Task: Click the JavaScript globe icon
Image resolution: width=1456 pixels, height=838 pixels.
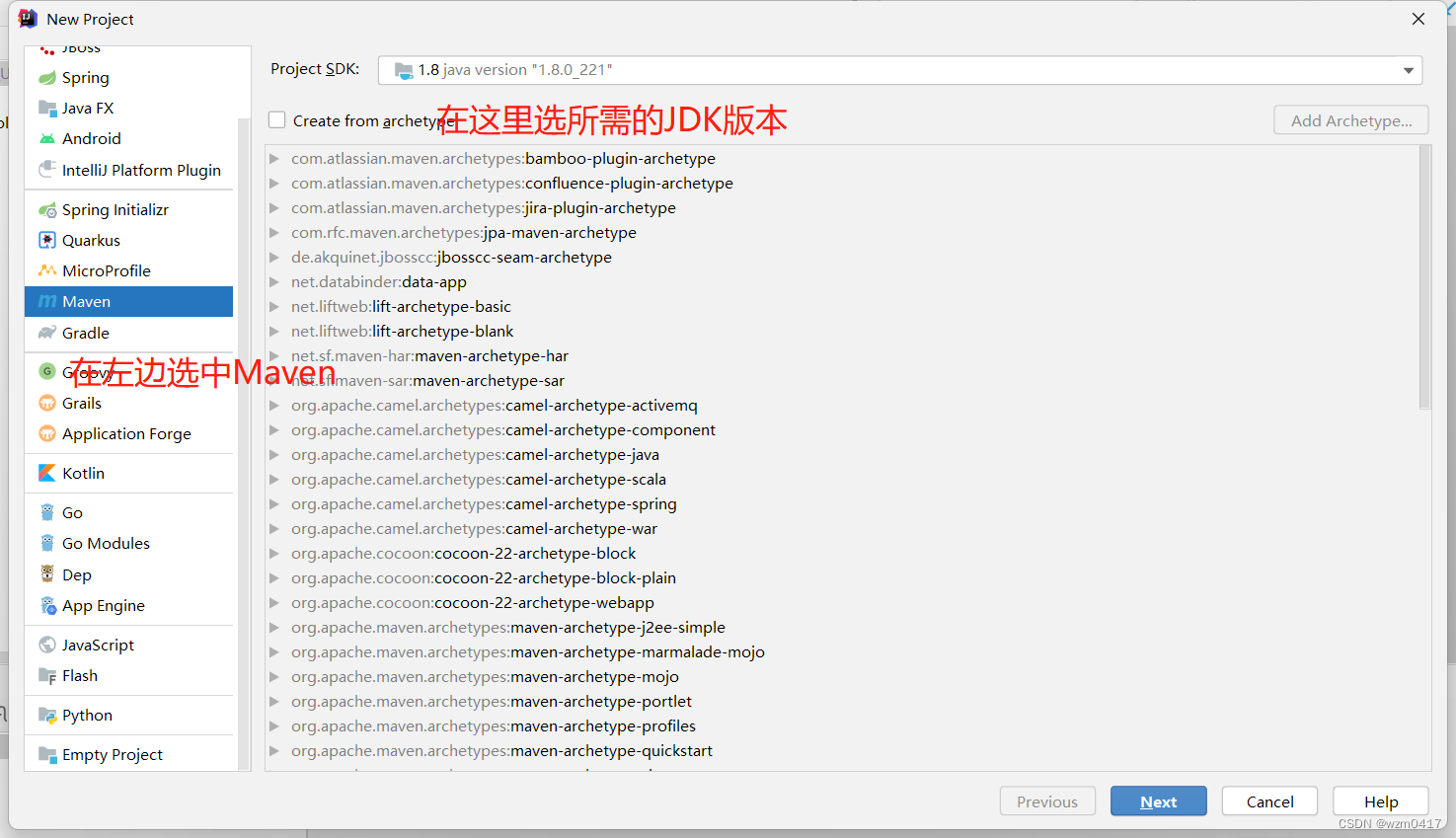Action: pos(46,645)
